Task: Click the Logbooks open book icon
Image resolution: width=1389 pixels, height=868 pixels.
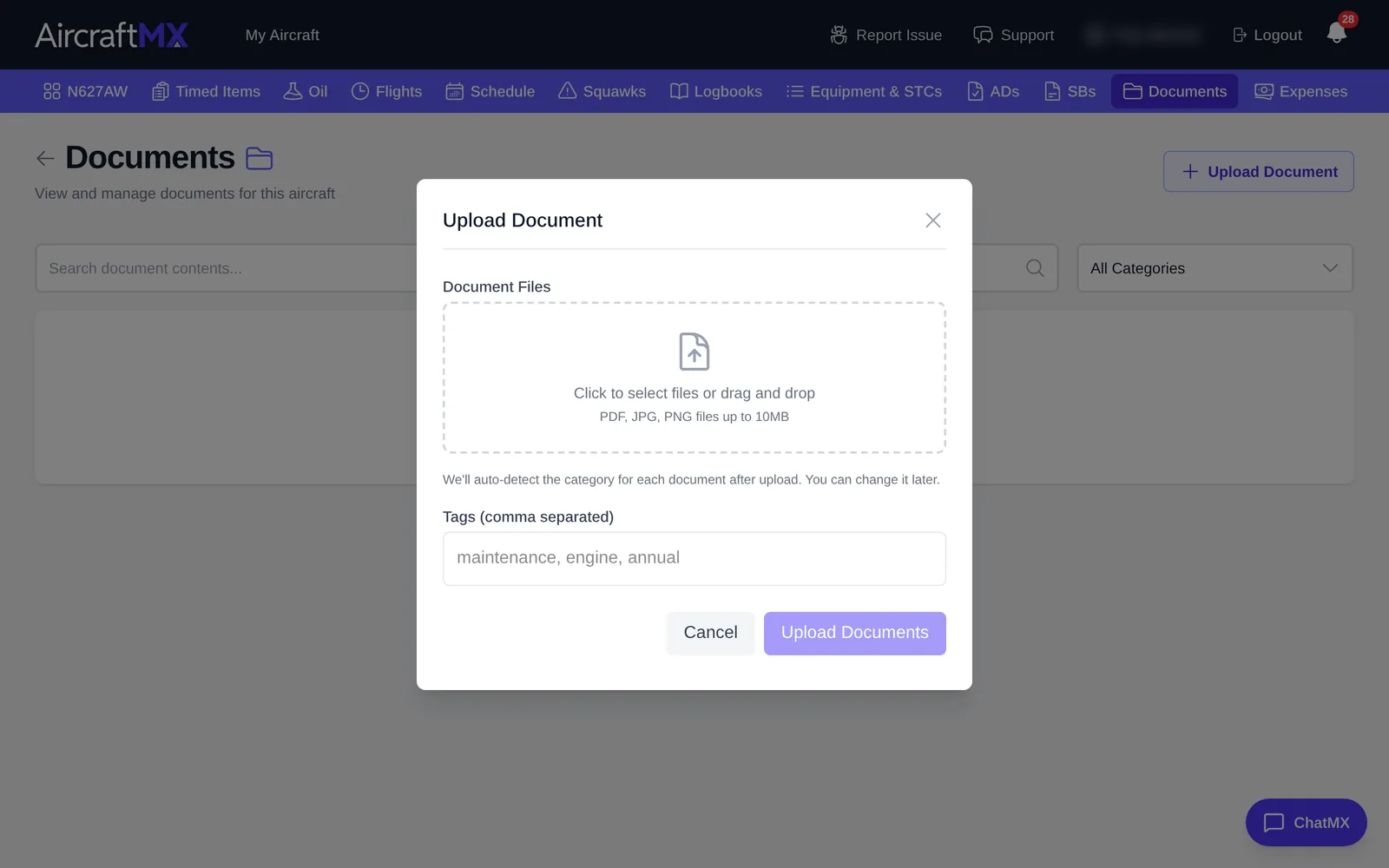Action: 679,91
